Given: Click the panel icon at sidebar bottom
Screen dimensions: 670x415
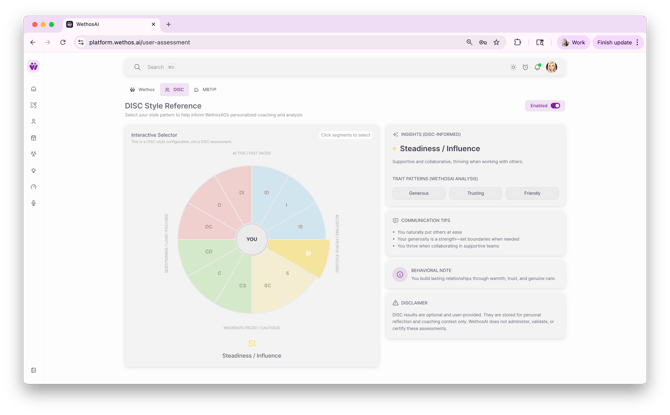Looking at the screenshot, I should click(33, 370).
